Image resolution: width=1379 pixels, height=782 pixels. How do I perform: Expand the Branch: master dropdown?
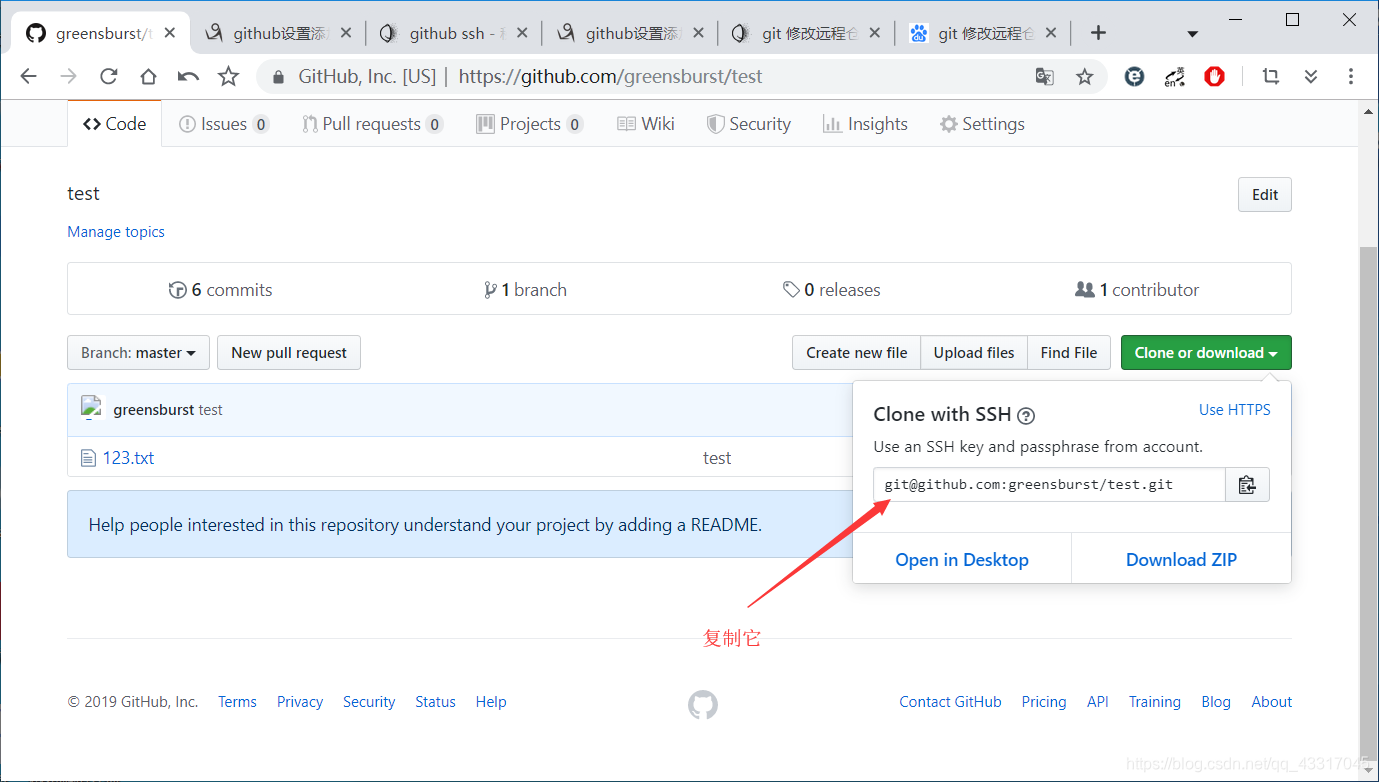138,352
